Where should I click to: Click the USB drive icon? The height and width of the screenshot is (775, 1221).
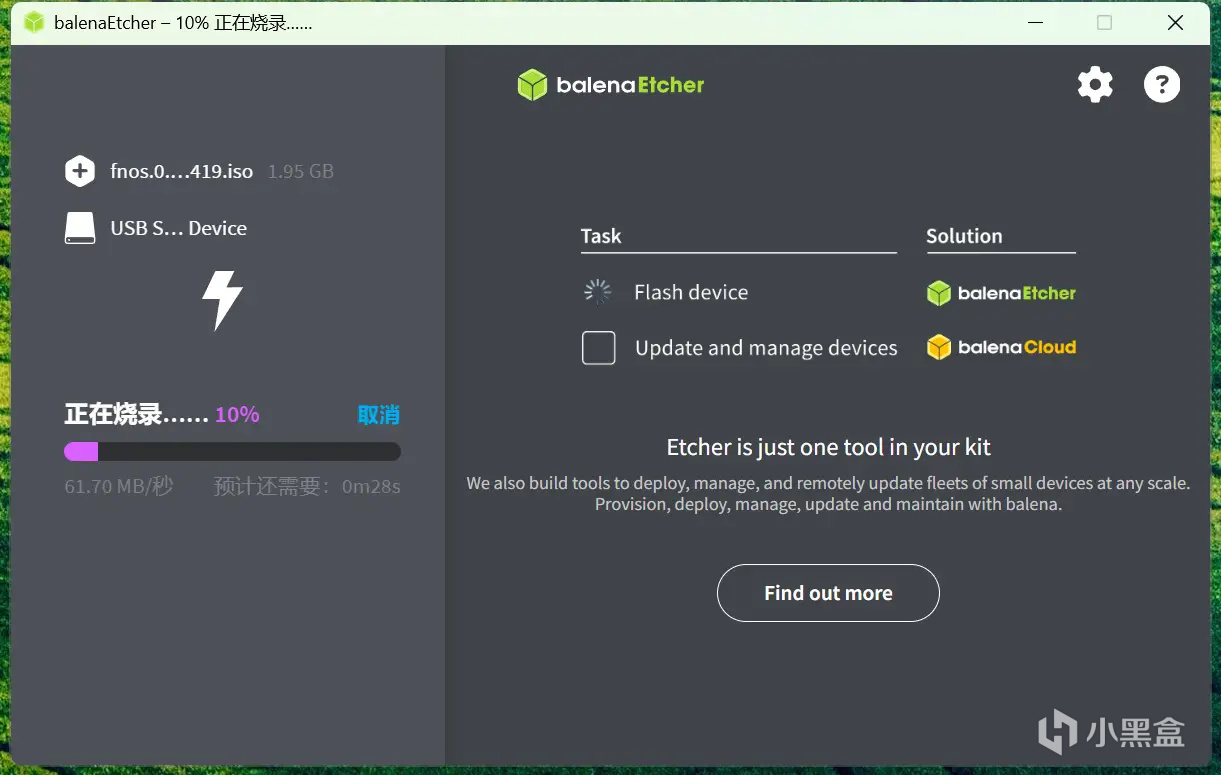pyautogui.click(x=80, y=228)
